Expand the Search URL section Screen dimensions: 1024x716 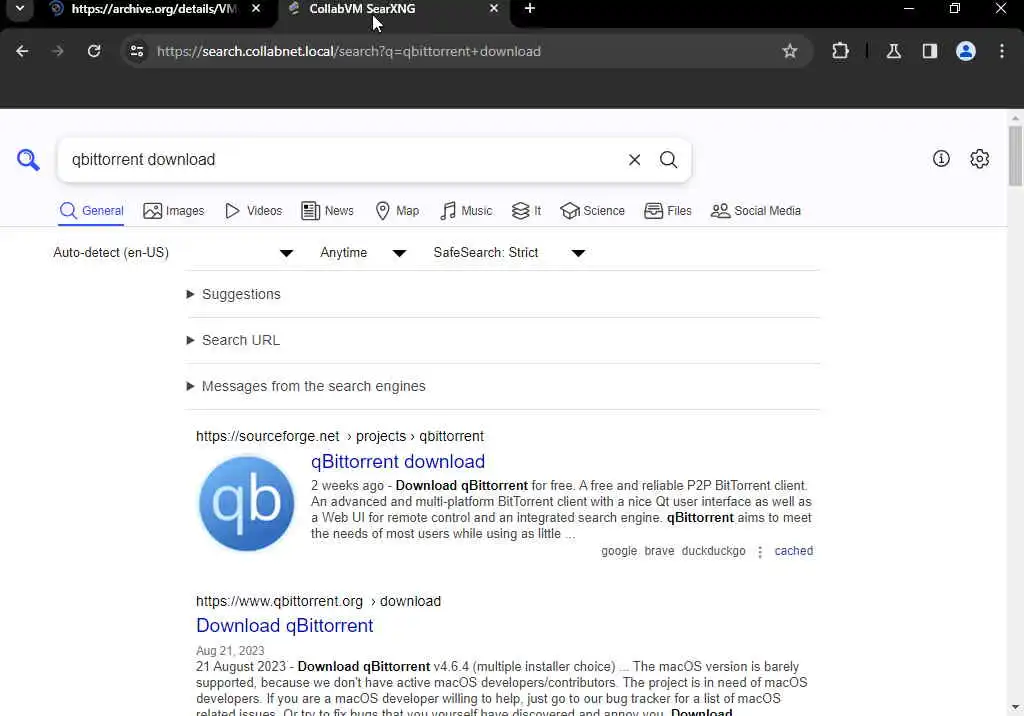[233, 340]
